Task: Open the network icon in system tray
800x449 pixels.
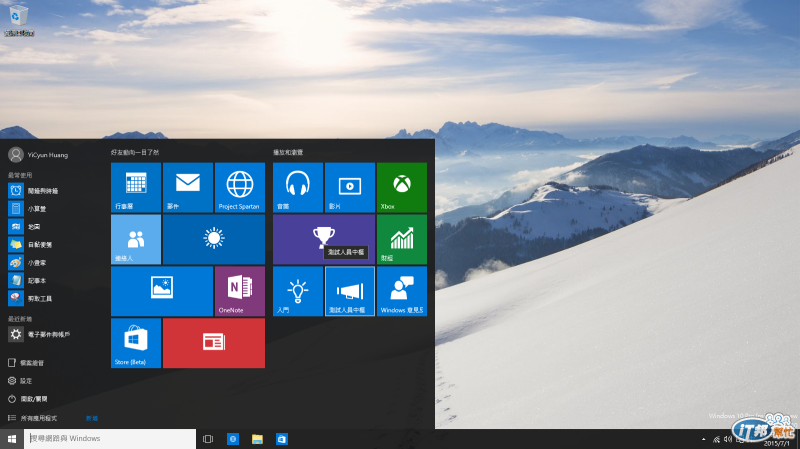Action: [716, 439]
